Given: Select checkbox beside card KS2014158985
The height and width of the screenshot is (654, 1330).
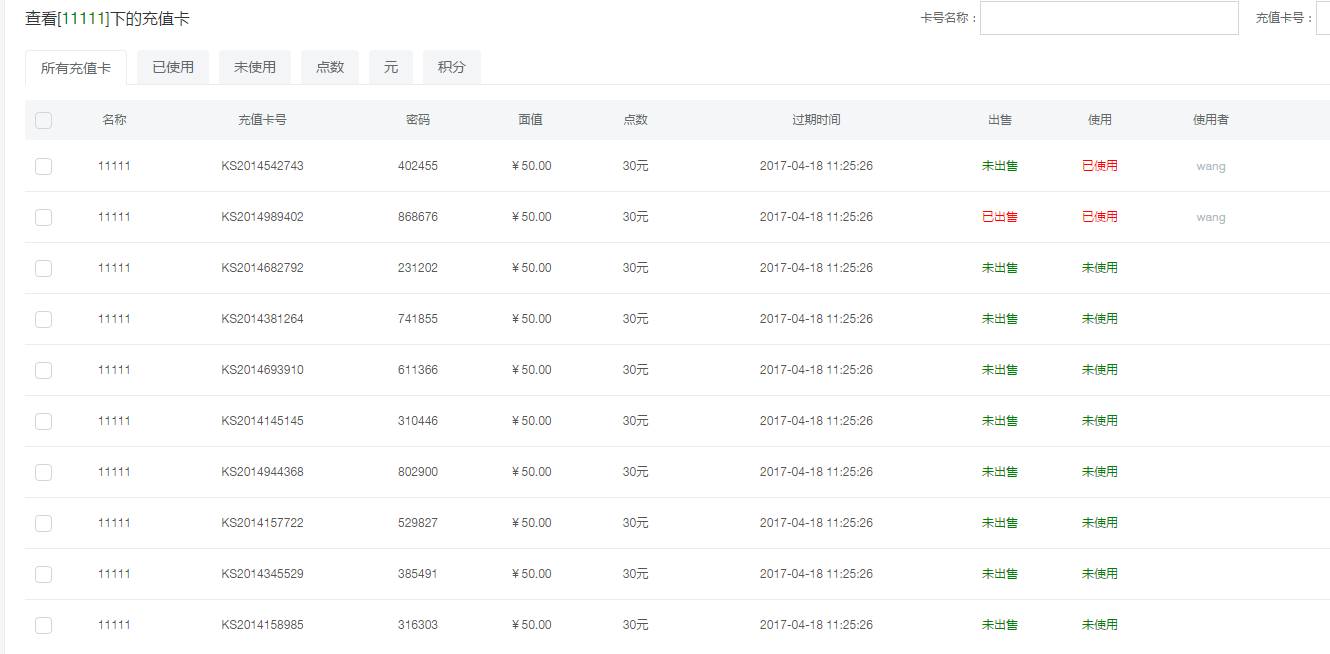Looking at the screenshot, I should (x=43, y=625).
